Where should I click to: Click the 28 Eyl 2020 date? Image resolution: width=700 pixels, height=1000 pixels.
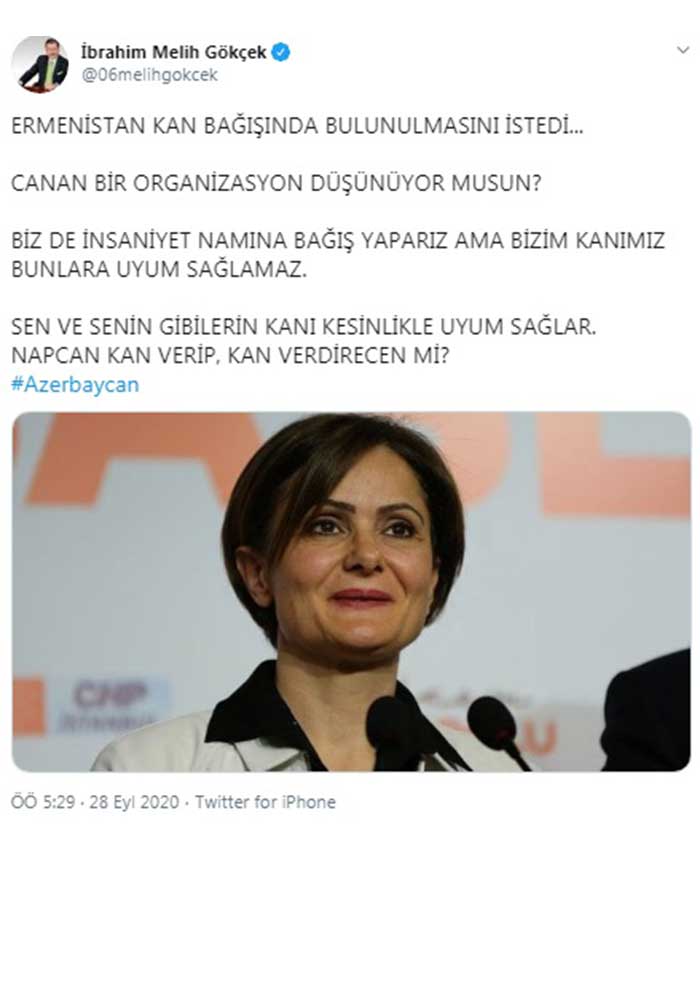(x=134, y=802)
